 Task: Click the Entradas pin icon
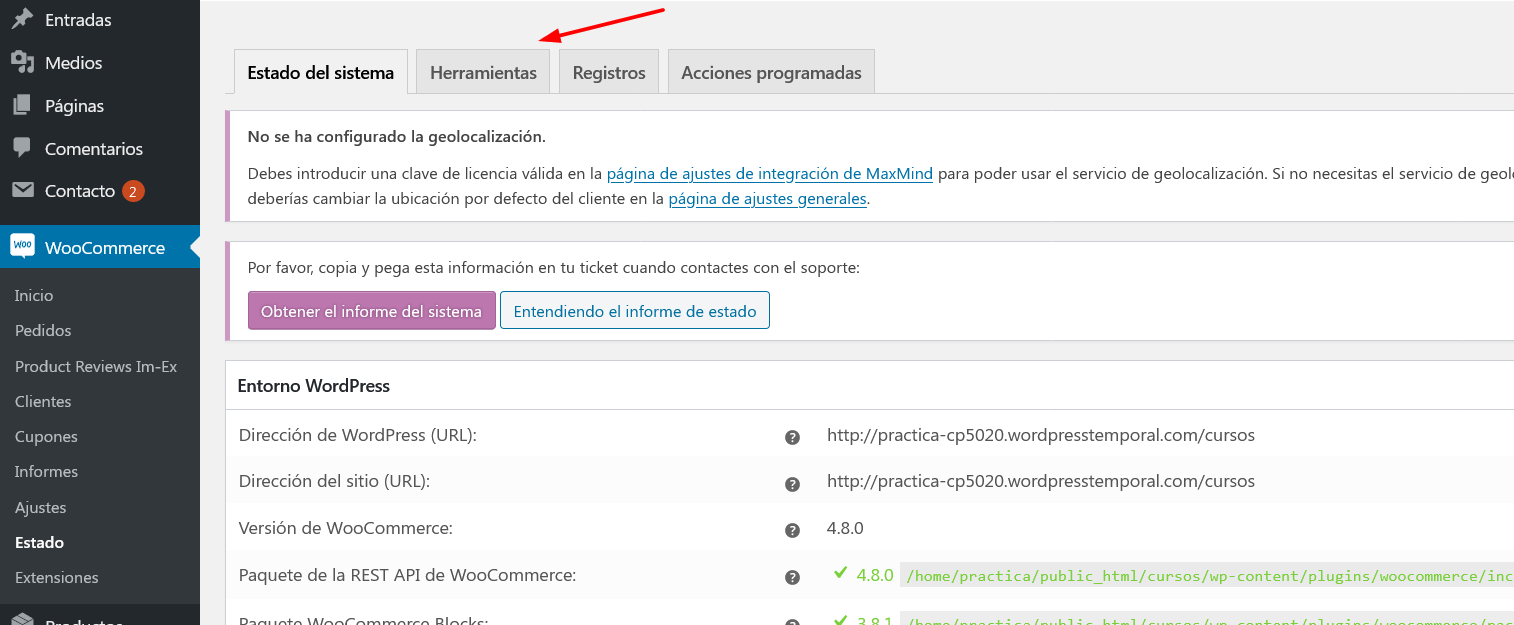(x=22, y=20)
